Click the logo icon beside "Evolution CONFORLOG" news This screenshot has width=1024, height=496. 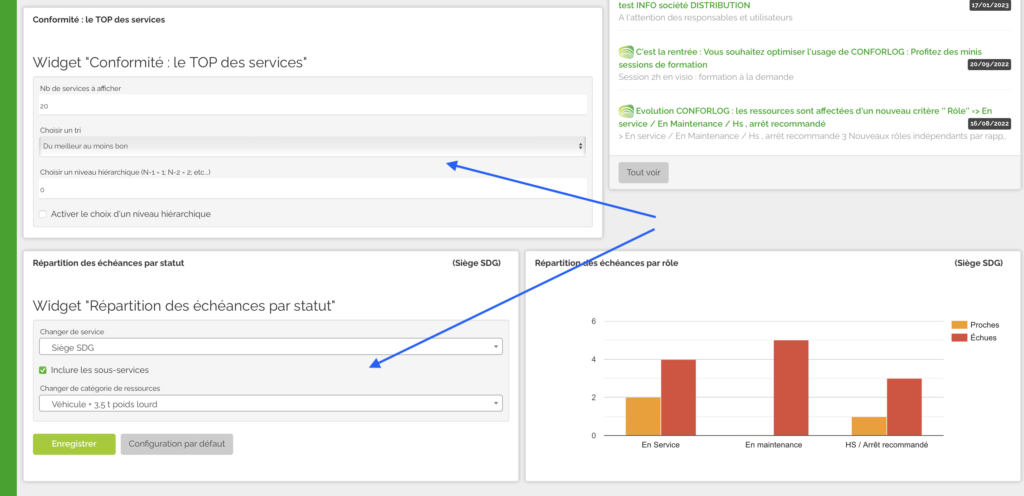(626, 110)
